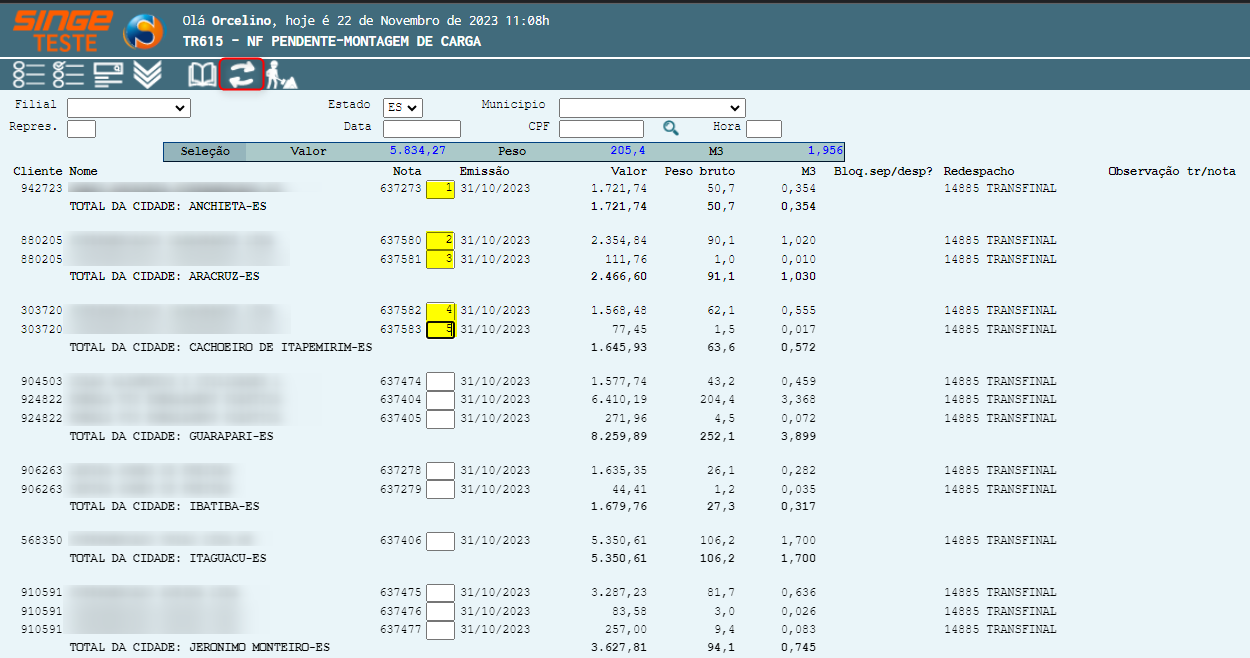
Task: Click the Repres. input field
Action: [x=81, y=129]
